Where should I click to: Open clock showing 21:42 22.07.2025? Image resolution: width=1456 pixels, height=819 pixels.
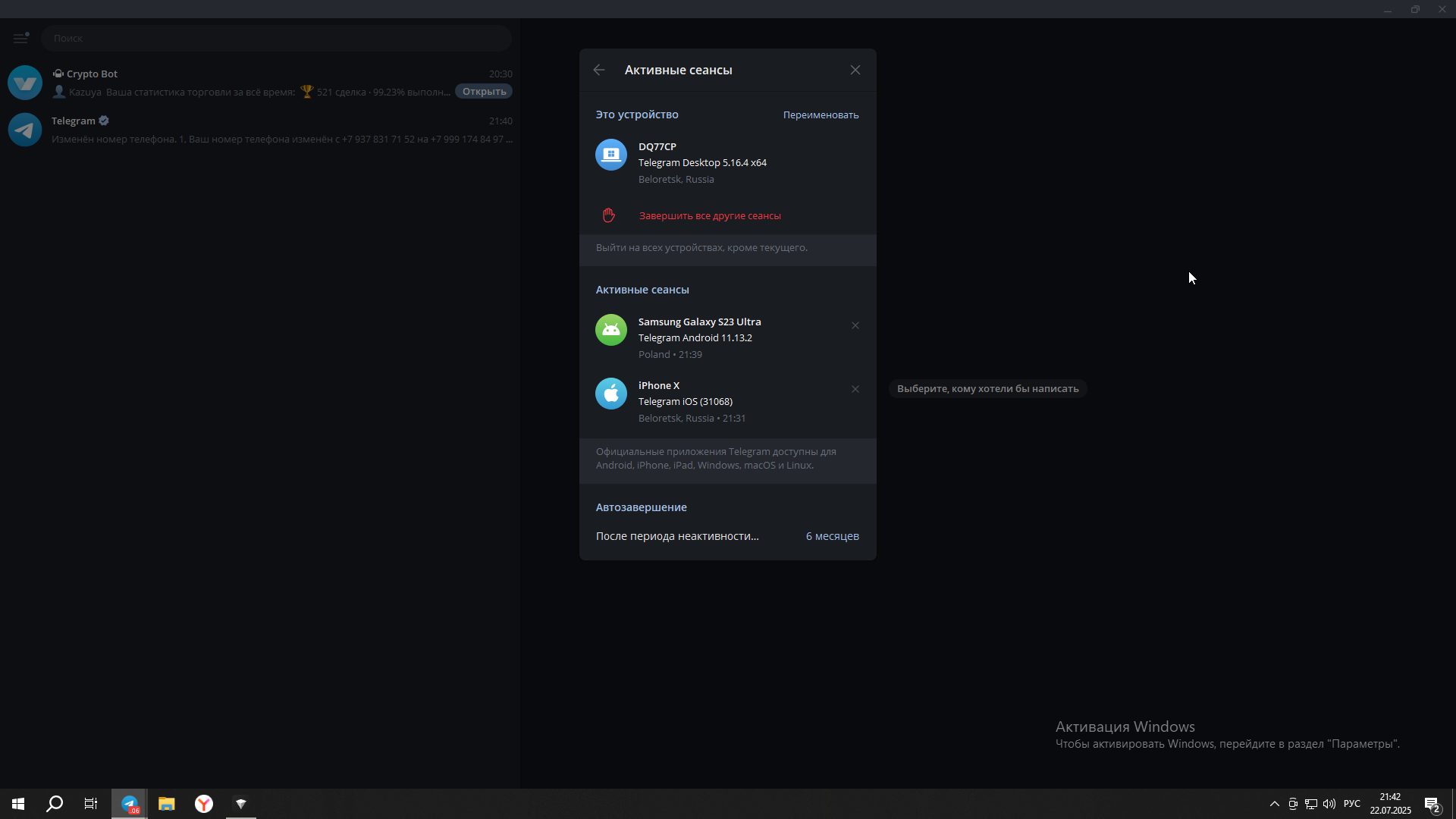pos(1390,804)
